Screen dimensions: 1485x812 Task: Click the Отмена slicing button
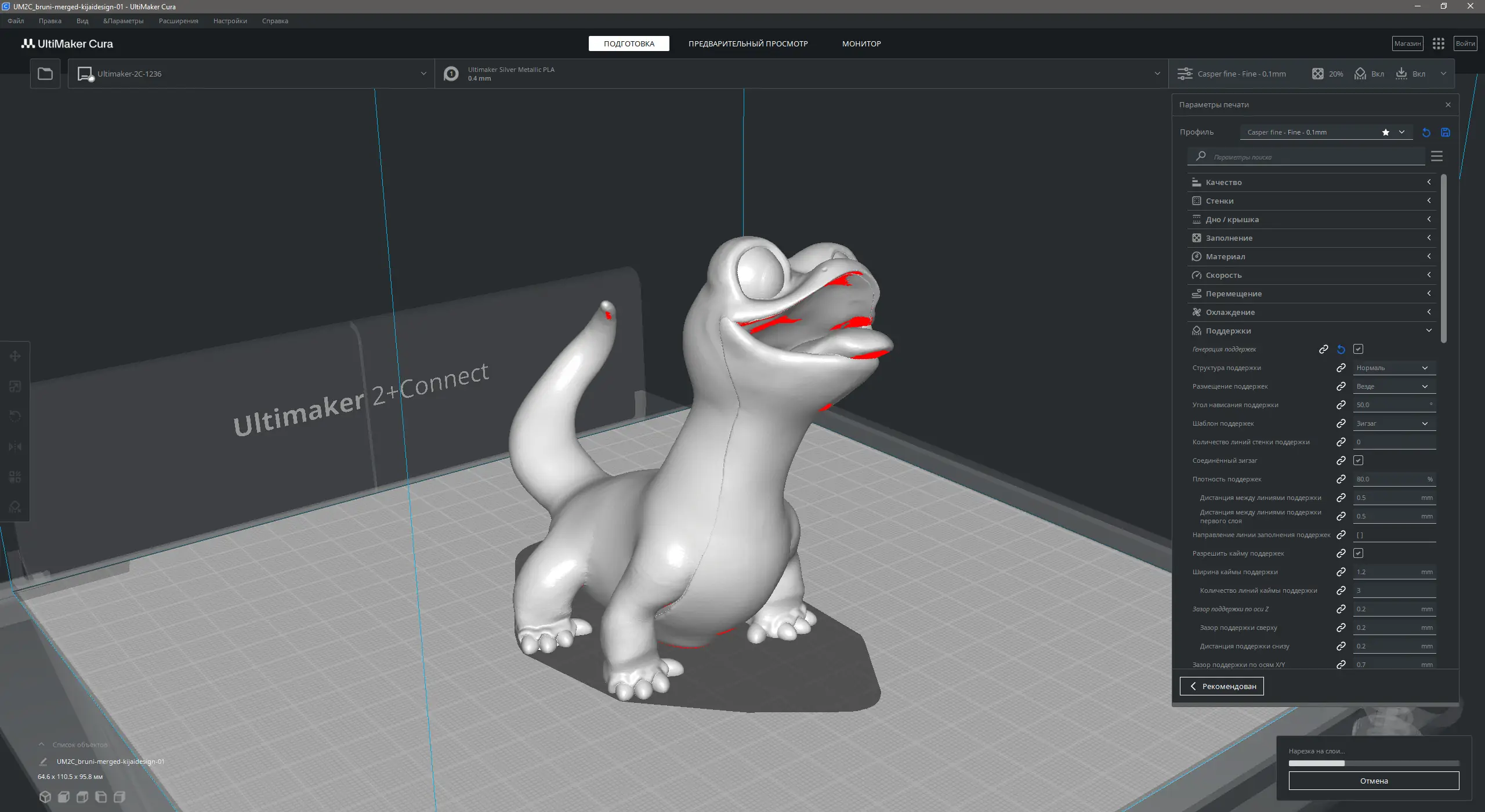[x=1373, y=781]
